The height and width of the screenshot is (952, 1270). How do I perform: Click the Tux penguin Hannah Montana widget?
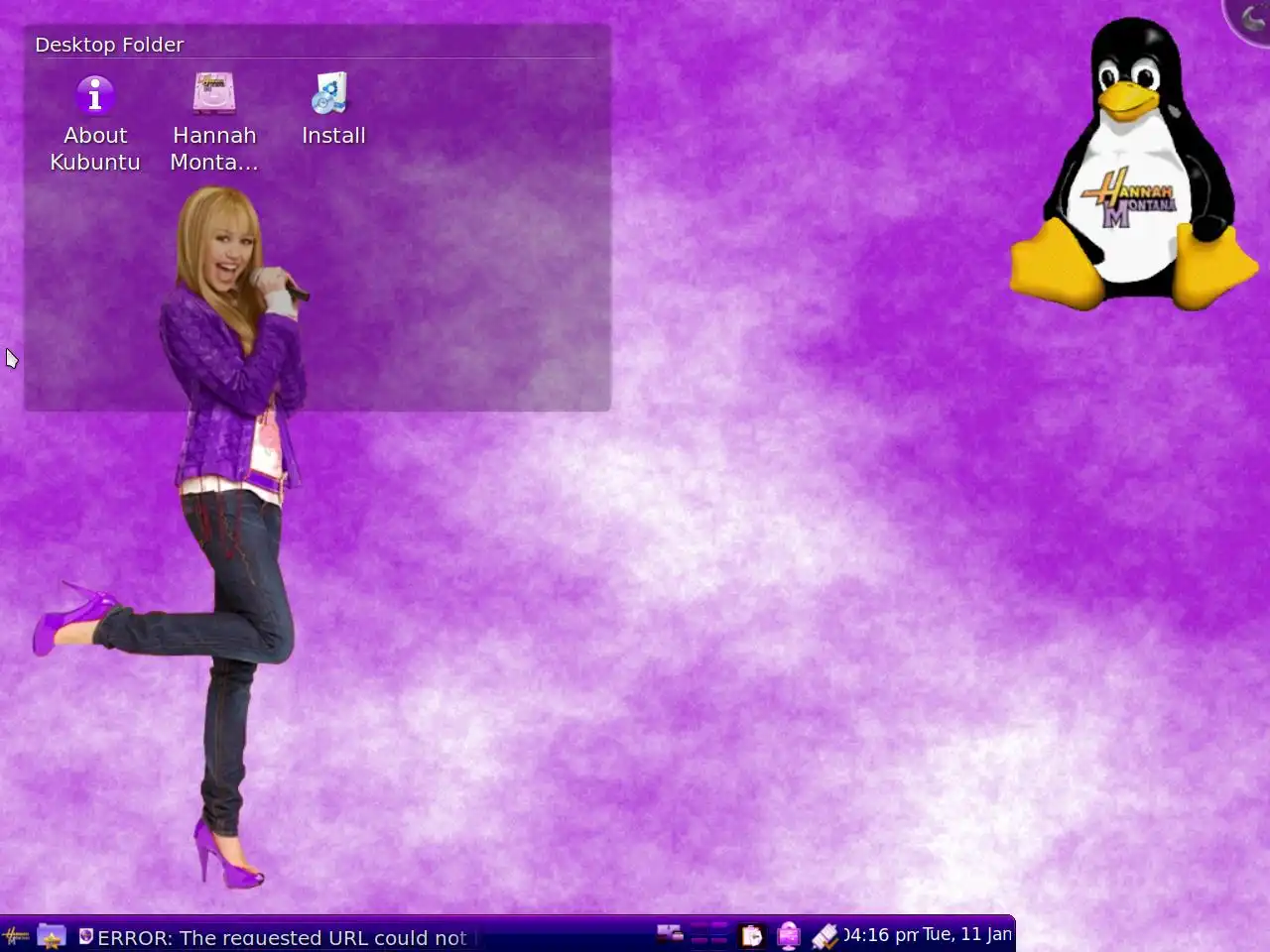pyautogui.click(x=1134, y=165)
